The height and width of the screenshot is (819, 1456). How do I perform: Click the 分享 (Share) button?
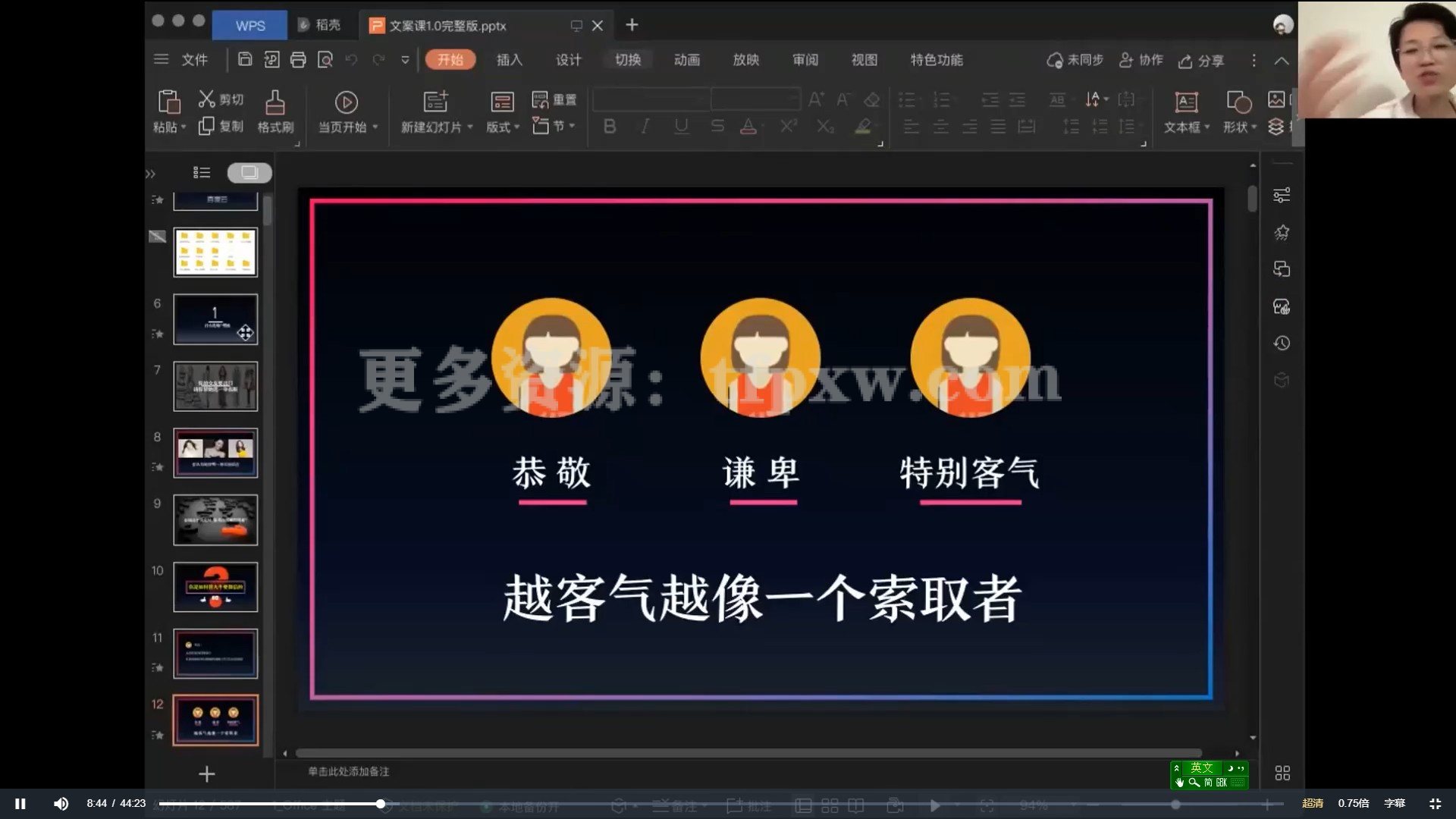coord(1200,61)
